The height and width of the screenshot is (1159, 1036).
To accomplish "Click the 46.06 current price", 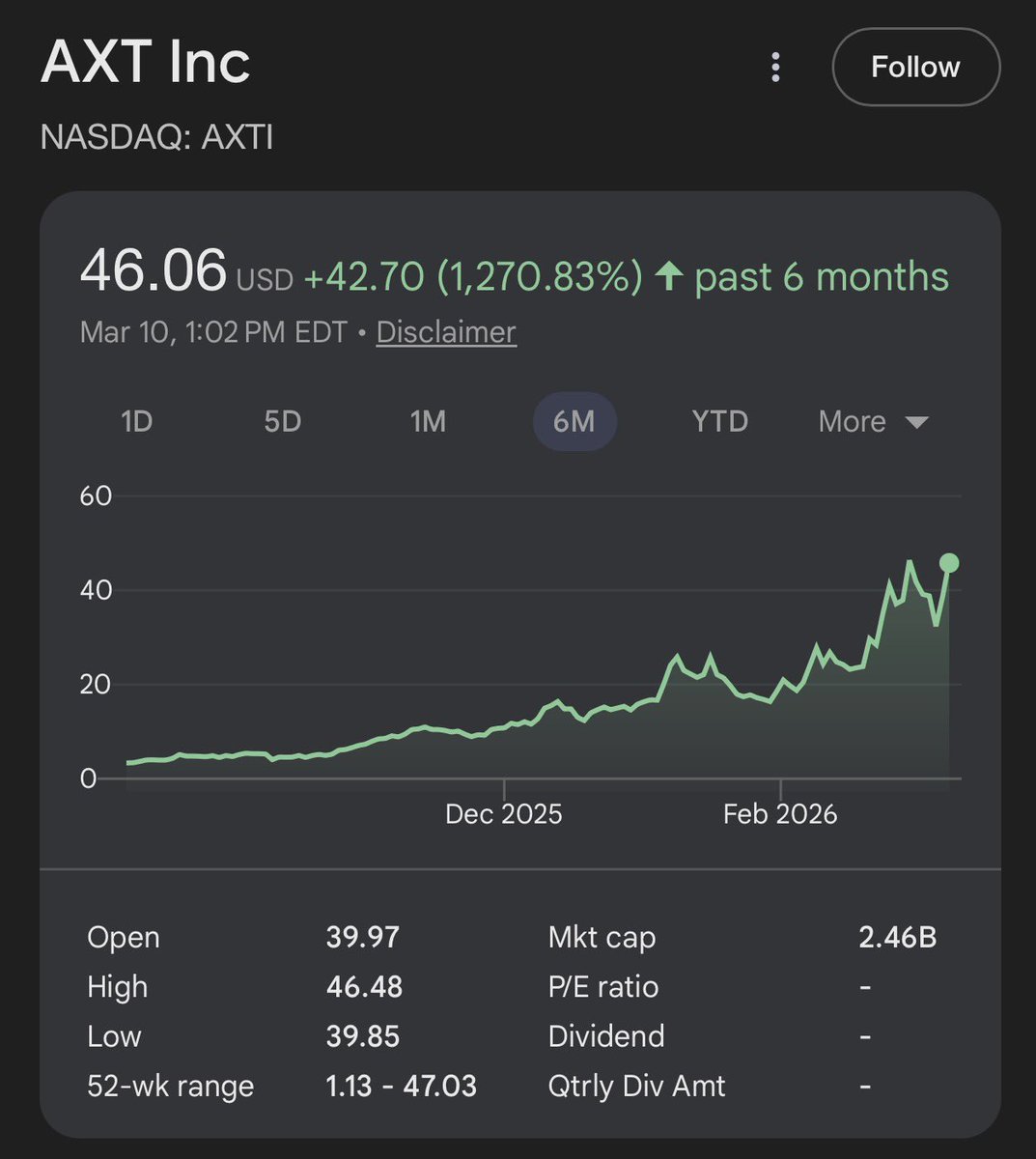I will (154, 271).
